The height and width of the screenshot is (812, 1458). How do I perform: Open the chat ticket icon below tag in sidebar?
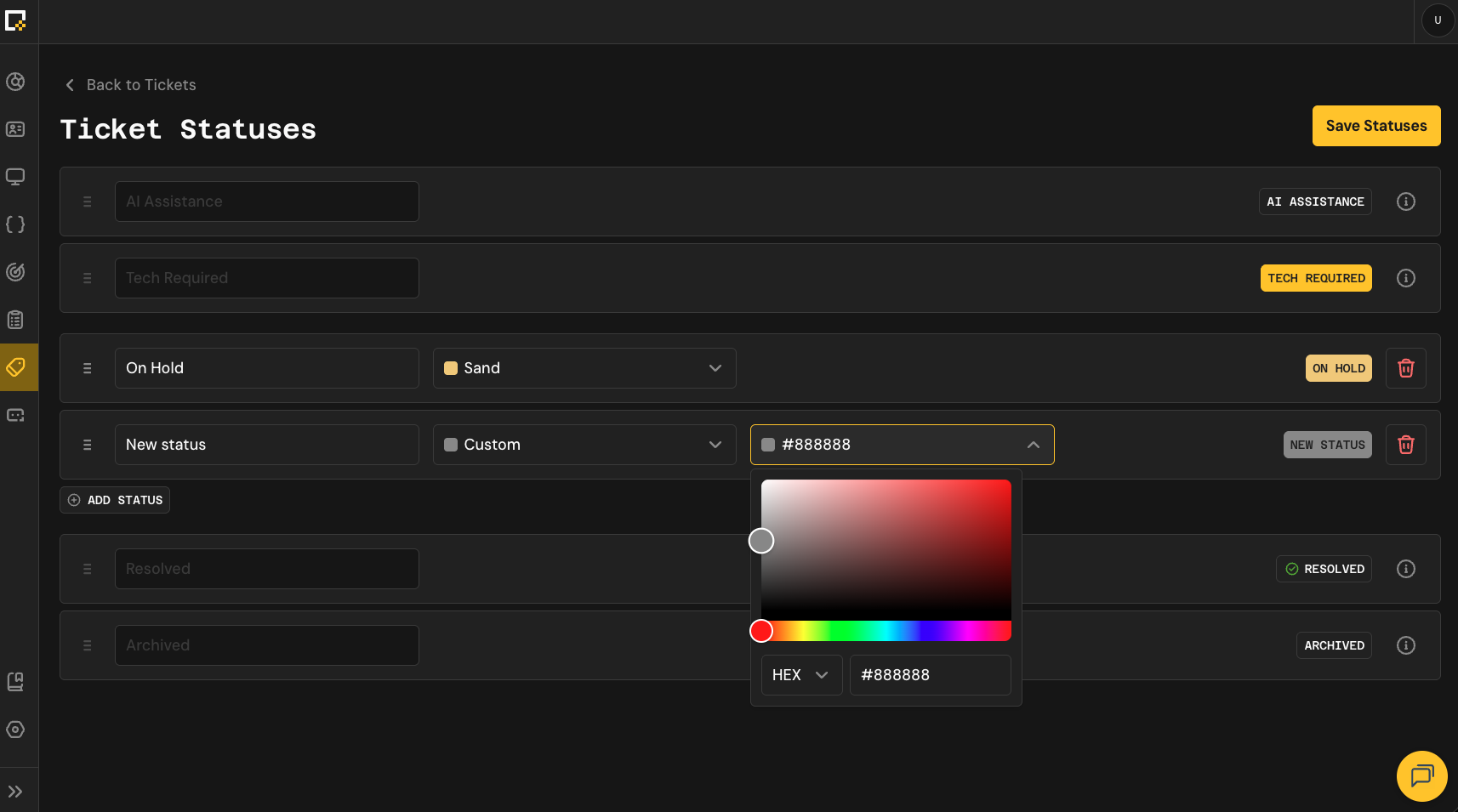(x=15, y=415)
